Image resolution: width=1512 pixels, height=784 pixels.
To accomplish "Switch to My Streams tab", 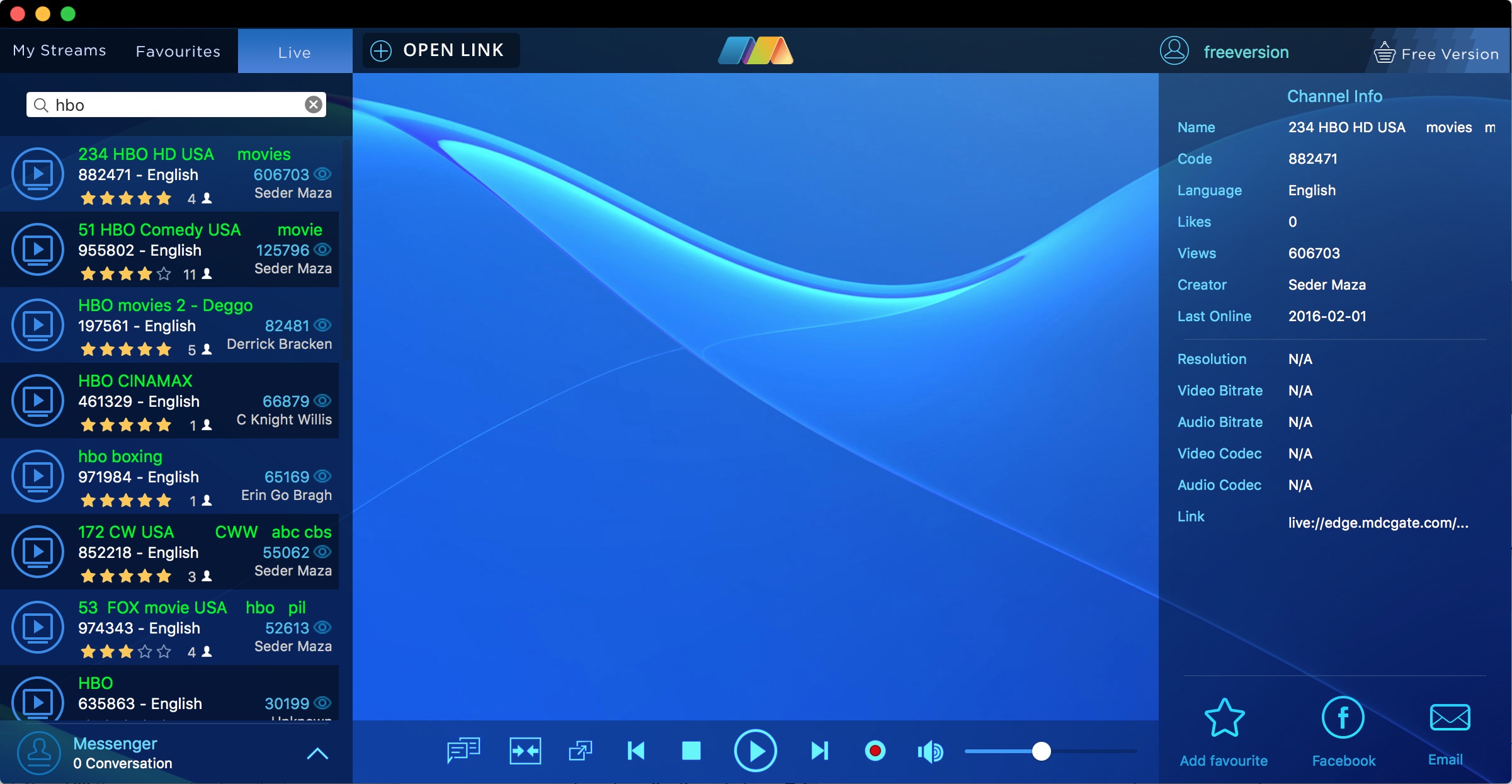I will tap(60, 50).
